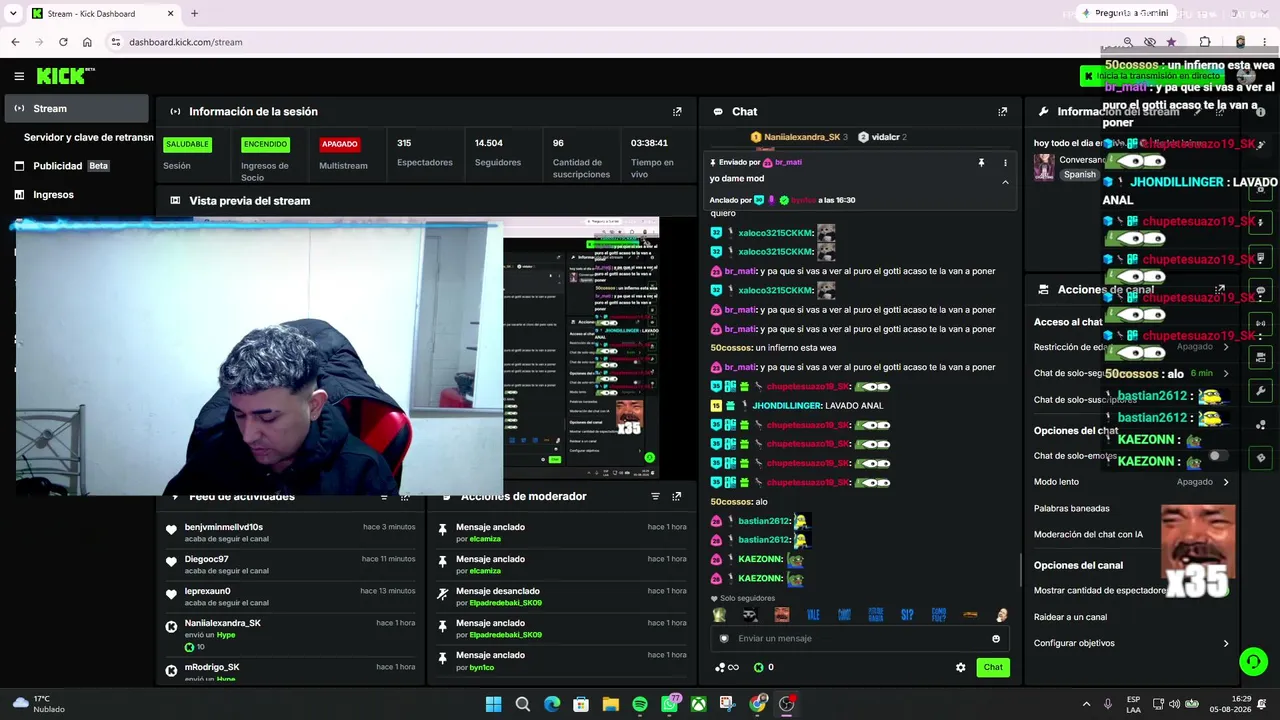1280x720 pixels.
Task: Click the Chat send button
Action: pyautogui.click(x=993, y=667)
